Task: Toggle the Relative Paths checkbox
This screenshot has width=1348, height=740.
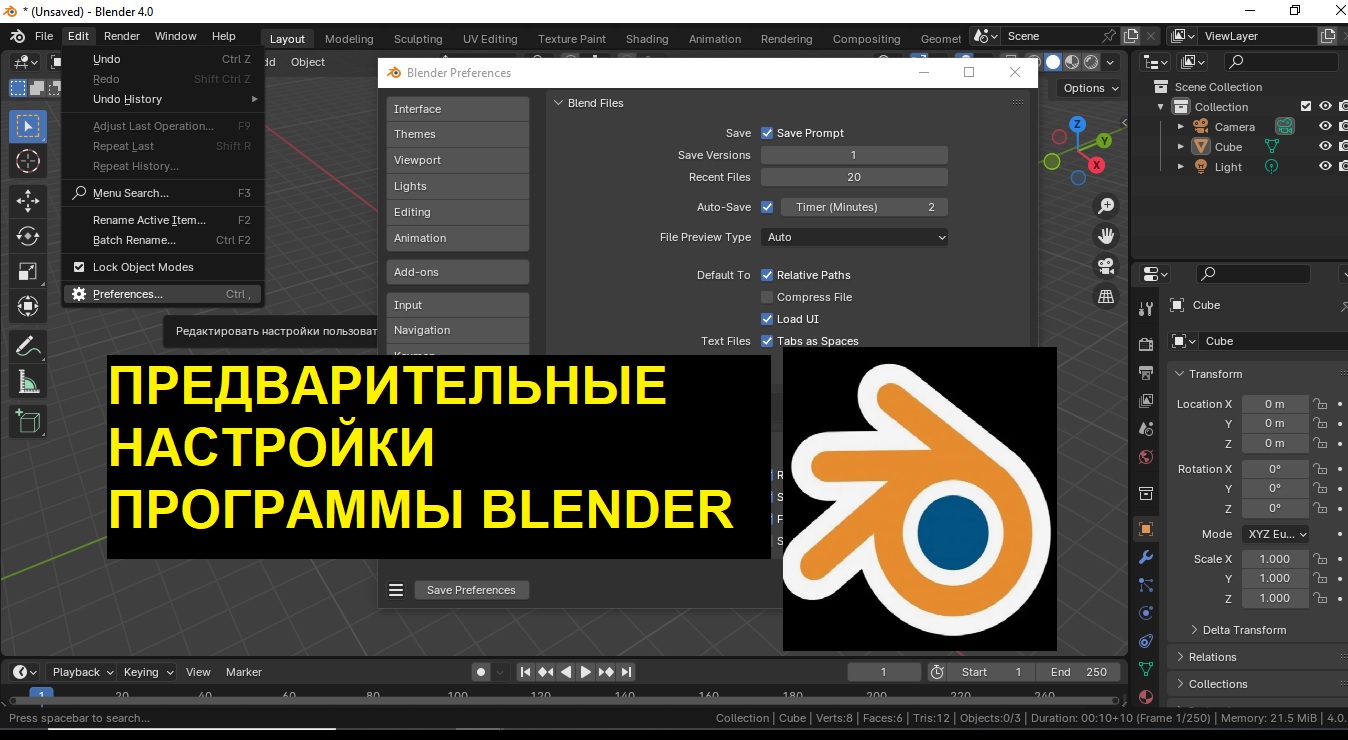Action: [767, 275]
